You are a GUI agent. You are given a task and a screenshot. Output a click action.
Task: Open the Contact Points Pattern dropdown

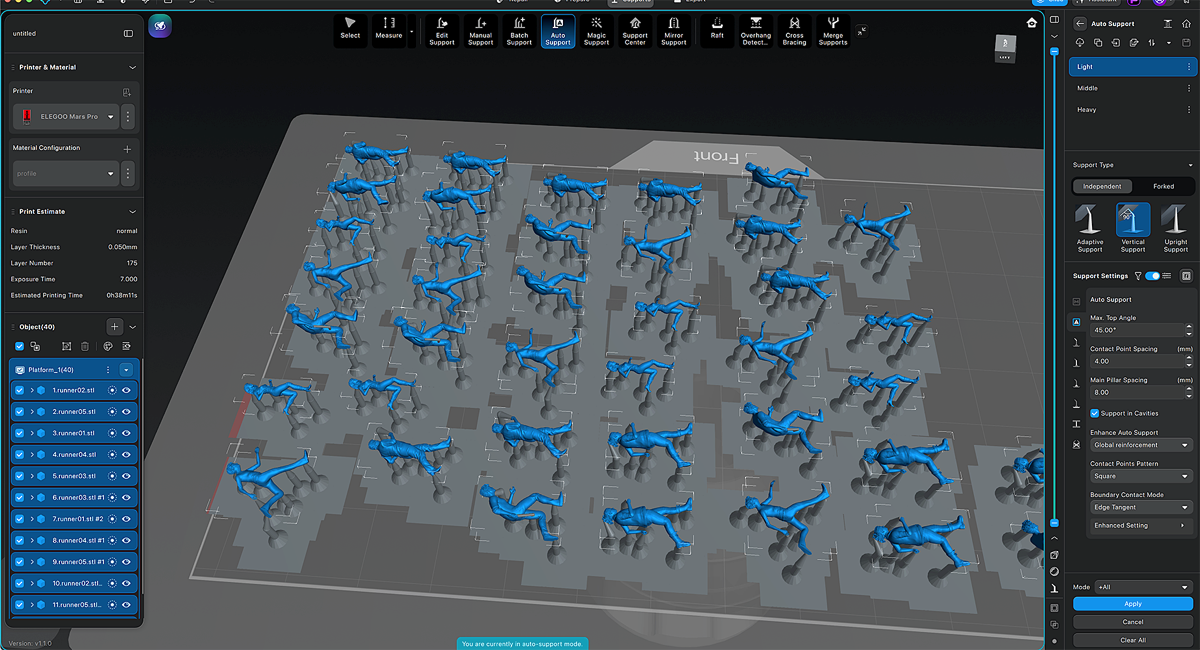pos(1140,476)
